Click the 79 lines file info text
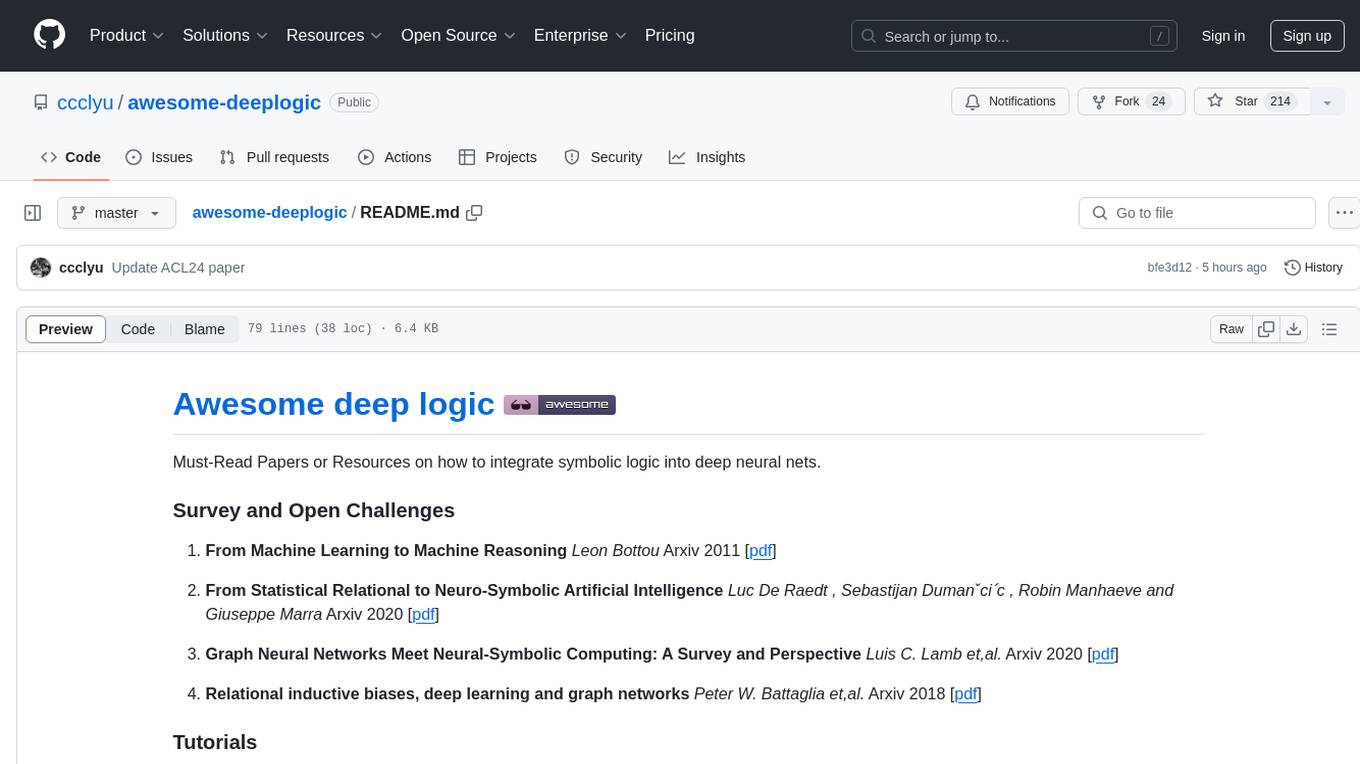The height and width of the screenshot is (764, 1360). tap(342, 329)
